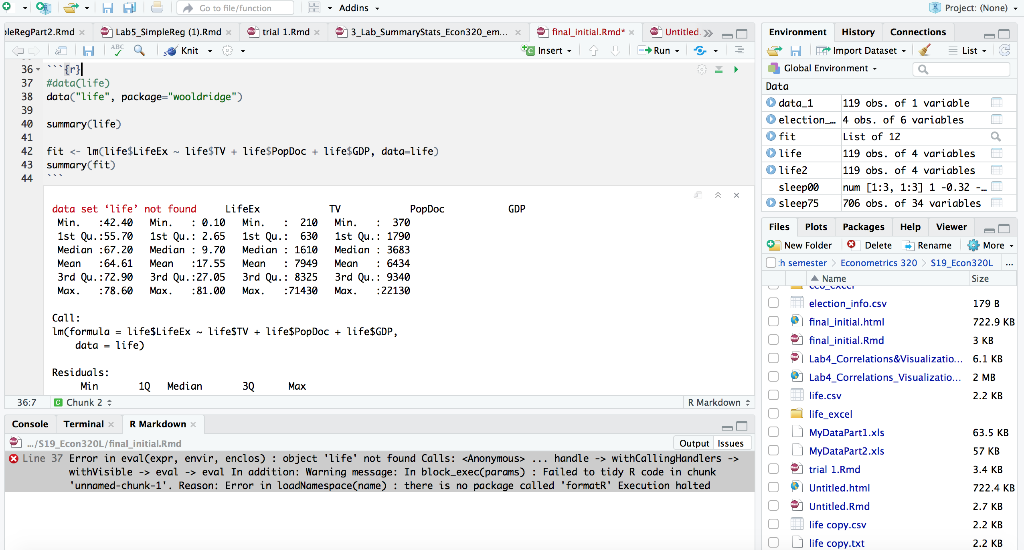Expand the fit object with its magnifier icon
This screenshot has height=550, width=1024.
[x=995, y=137]
